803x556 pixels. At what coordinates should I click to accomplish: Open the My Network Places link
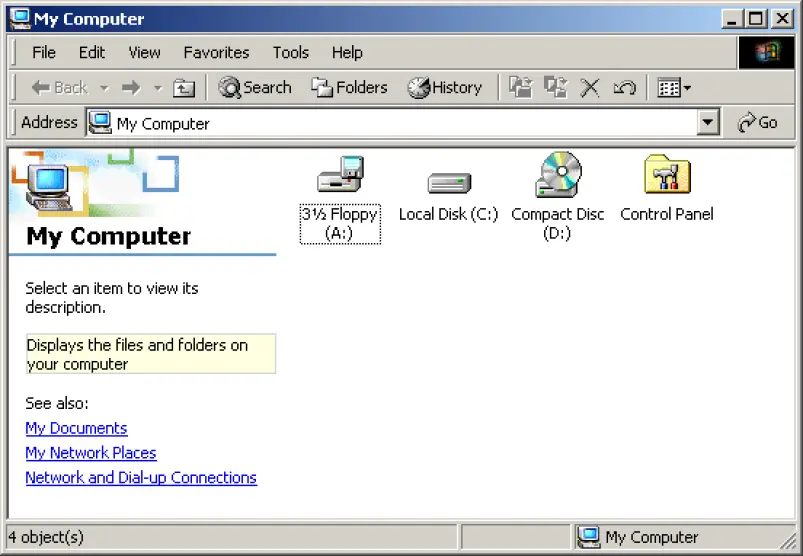point(91,453)
